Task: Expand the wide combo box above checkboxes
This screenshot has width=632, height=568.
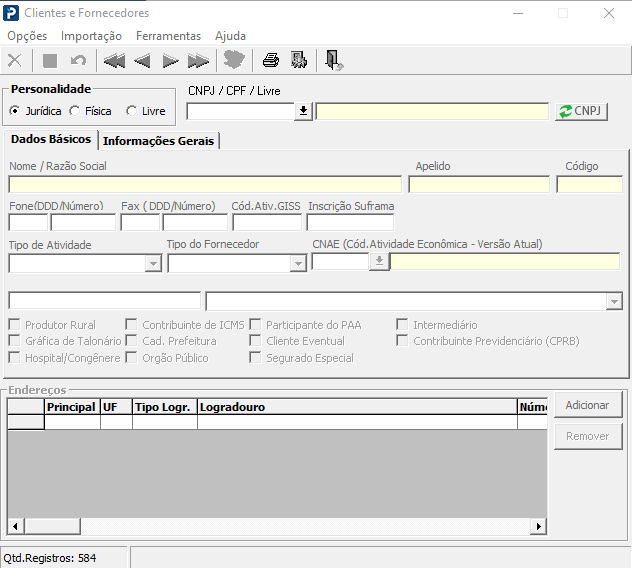Action: click(x=614, y=301)
